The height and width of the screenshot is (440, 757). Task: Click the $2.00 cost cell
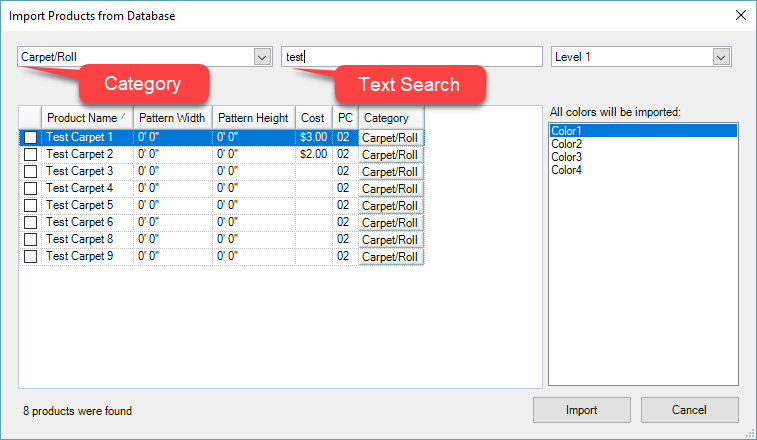(314, 154)
